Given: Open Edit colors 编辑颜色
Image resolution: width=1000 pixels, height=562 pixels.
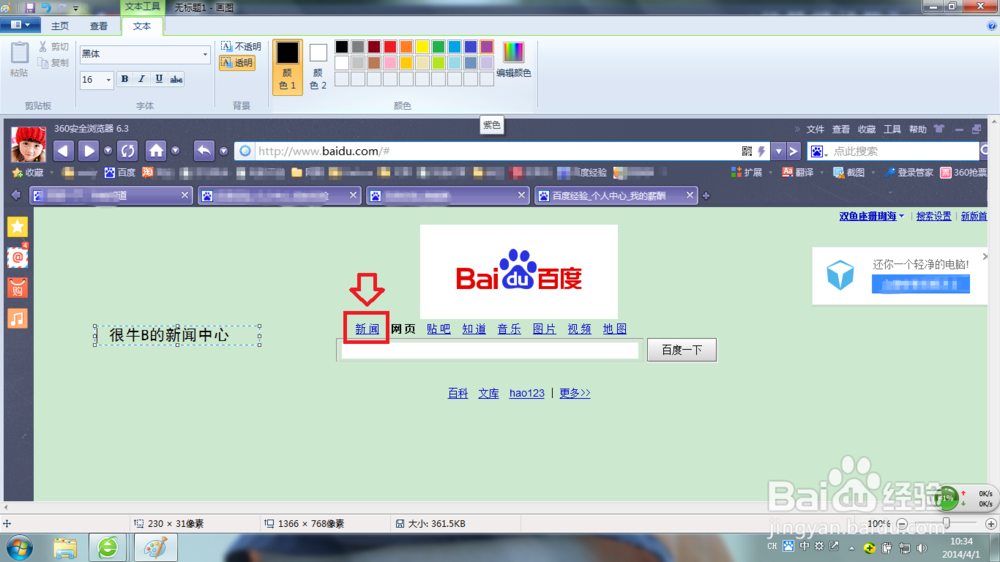Looking at the screenshot, I should point(513,60).
